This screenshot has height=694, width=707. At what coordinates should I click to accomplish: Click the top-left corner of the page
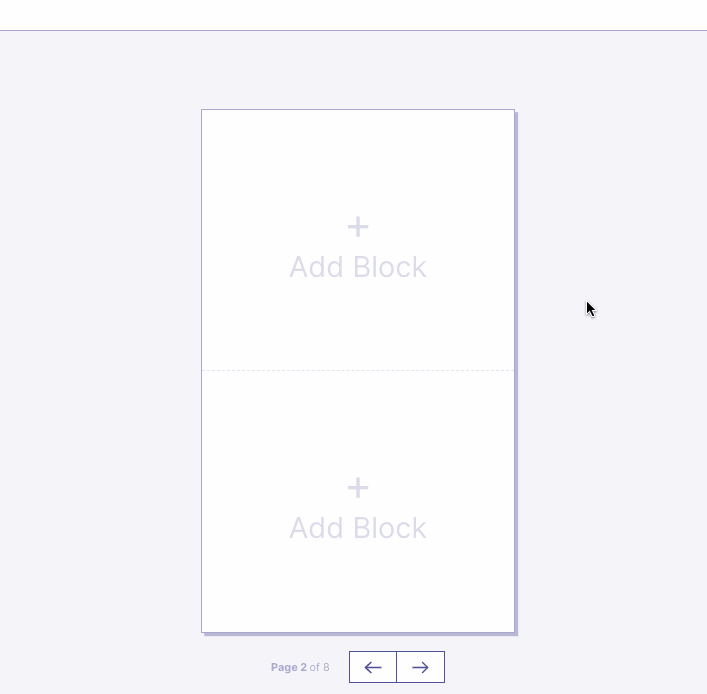[204, 112]
